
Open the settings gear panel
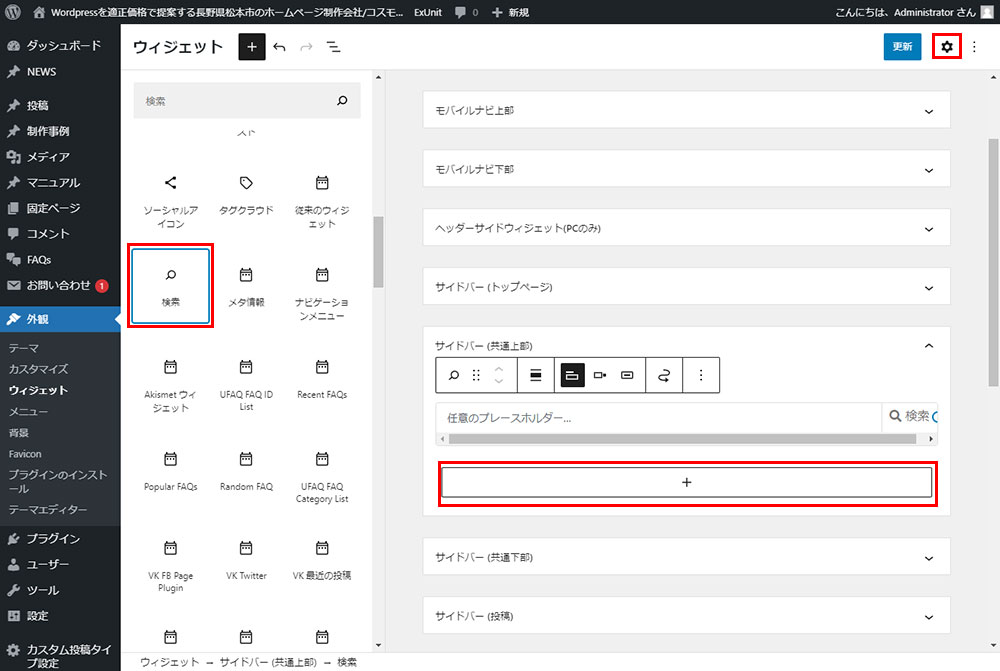point(946,47)
